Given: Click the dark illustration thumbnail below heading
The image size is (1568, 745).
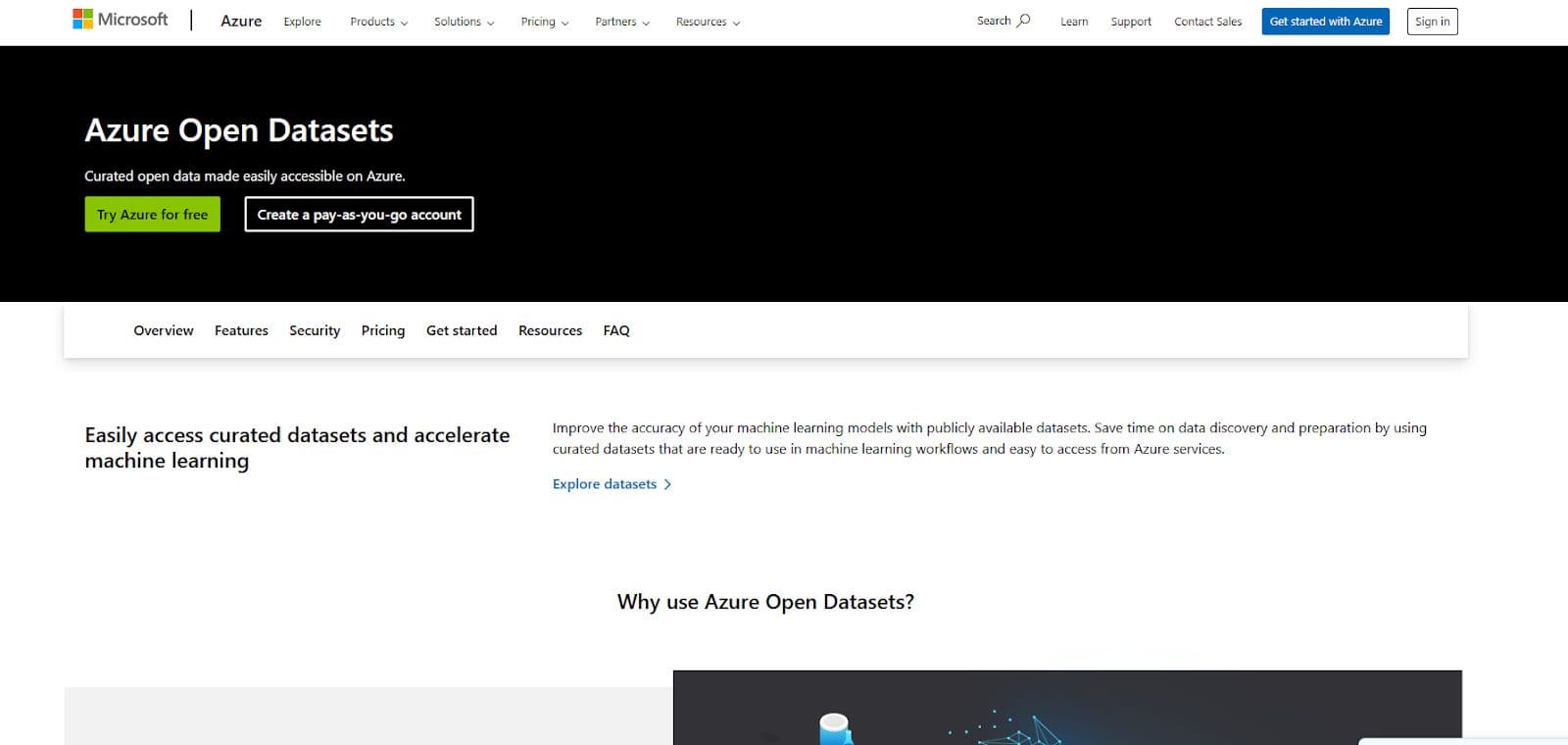Looking at the screenshot, I should pos(1067,708).
